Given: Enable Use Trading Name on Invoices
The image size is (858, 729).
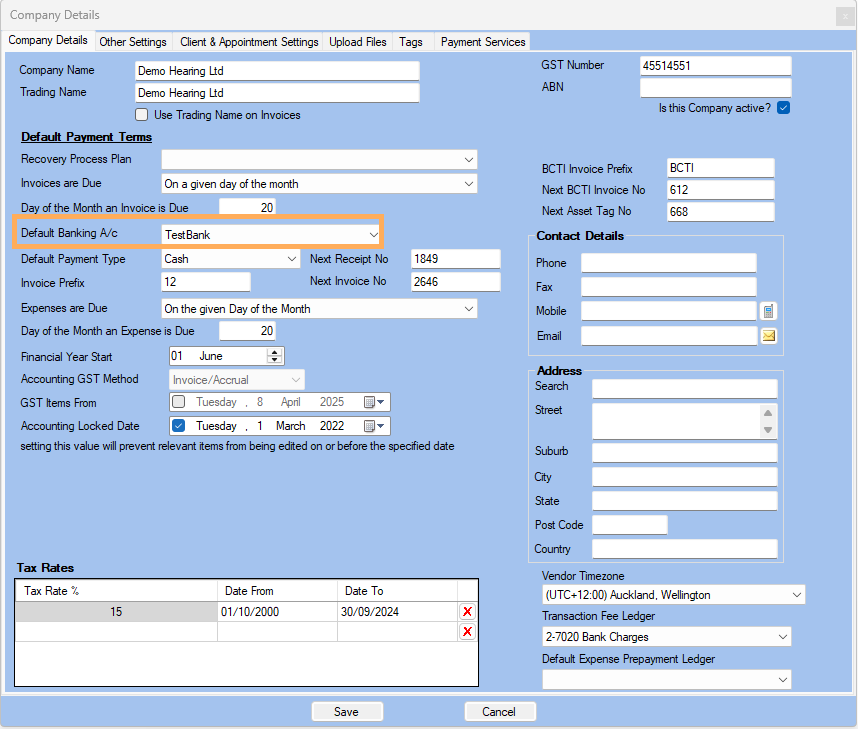Looking at the screenshot, I should point(142,115).
